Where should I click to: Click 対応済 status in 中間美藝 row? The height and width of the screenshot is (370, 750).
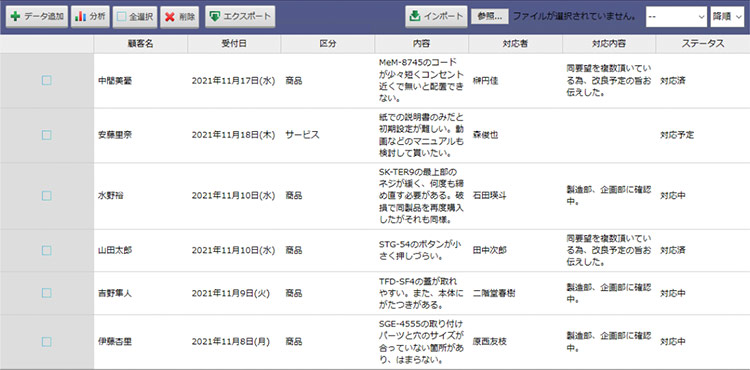pyautogui.click(x=673, y=81)
